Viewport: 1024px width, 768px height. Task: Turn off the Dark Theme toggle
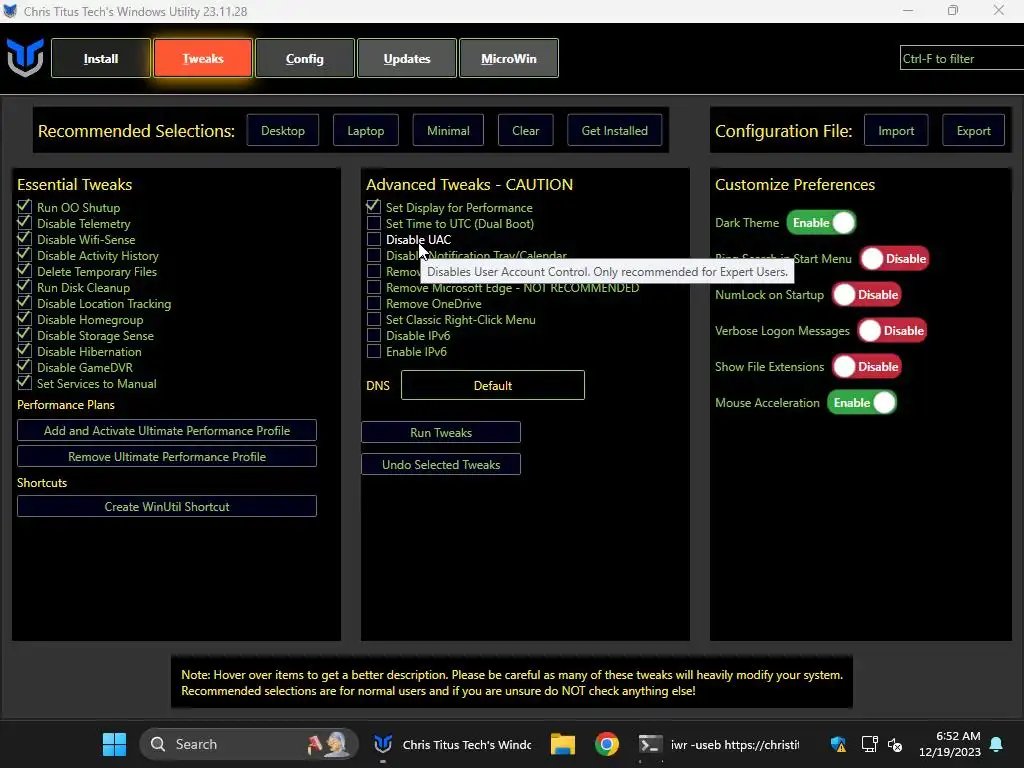pyautogui.click(x=820, y=223)
